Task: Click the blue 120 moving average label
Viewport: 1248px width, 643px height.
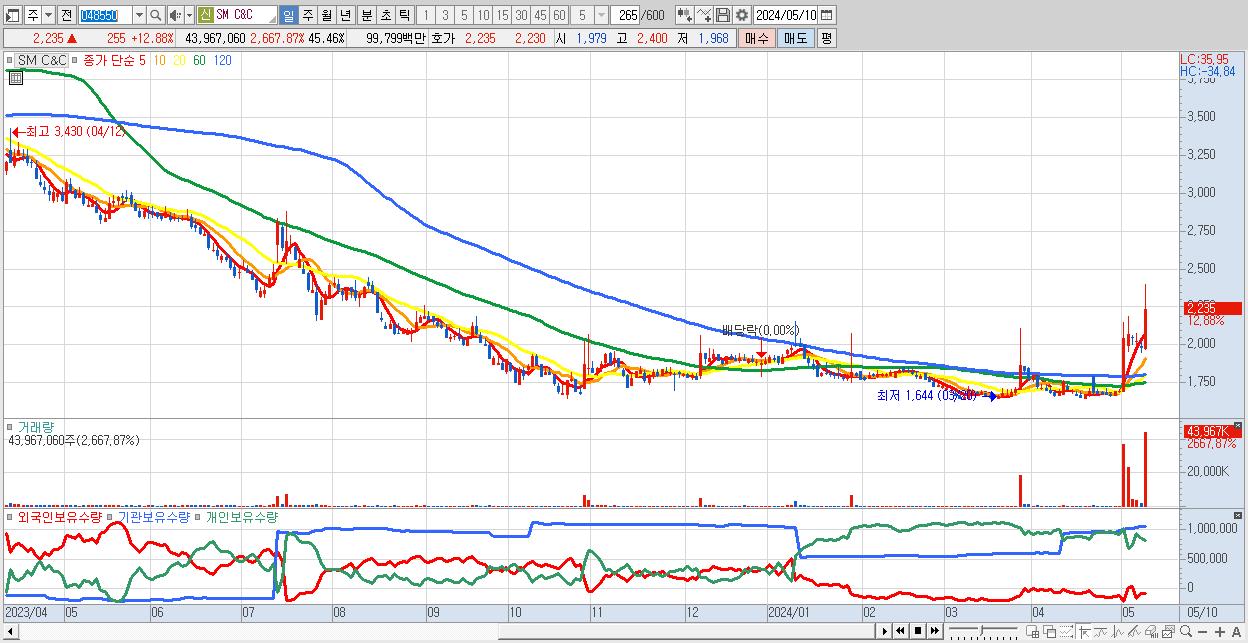Action: [222, 60]
